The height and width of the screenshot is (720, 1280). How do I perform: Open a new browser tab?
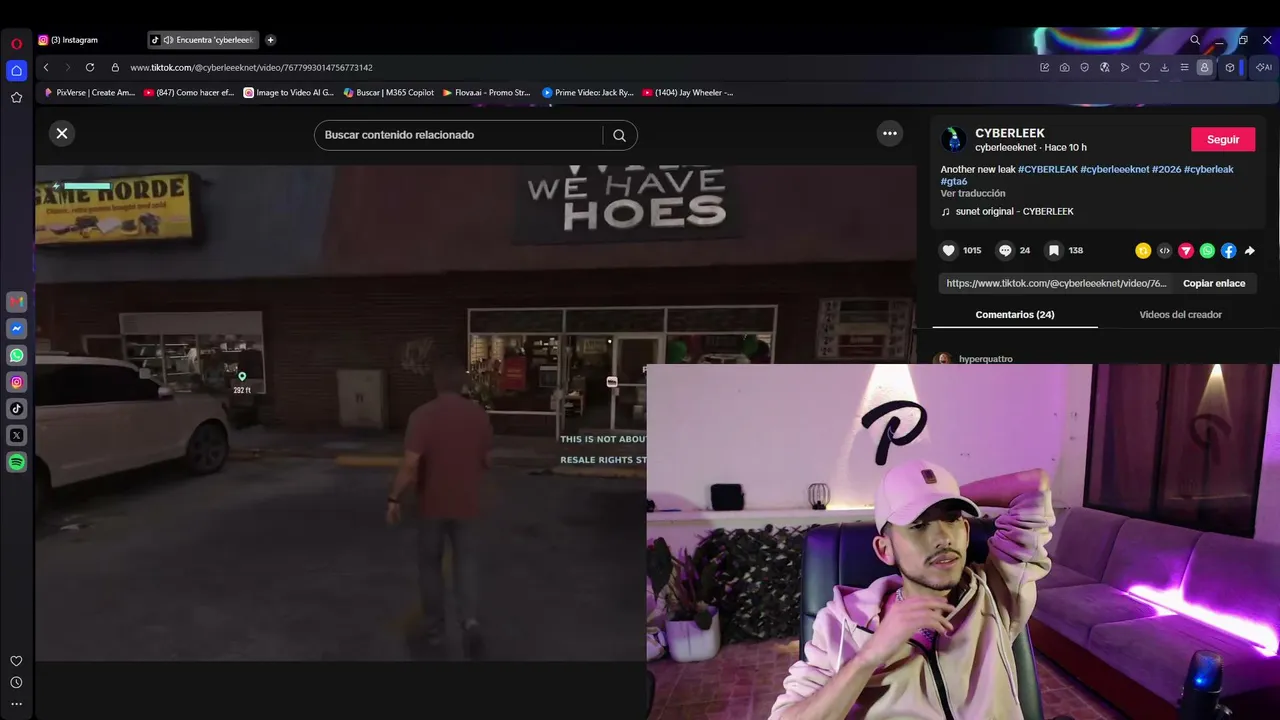coord(270,40)
